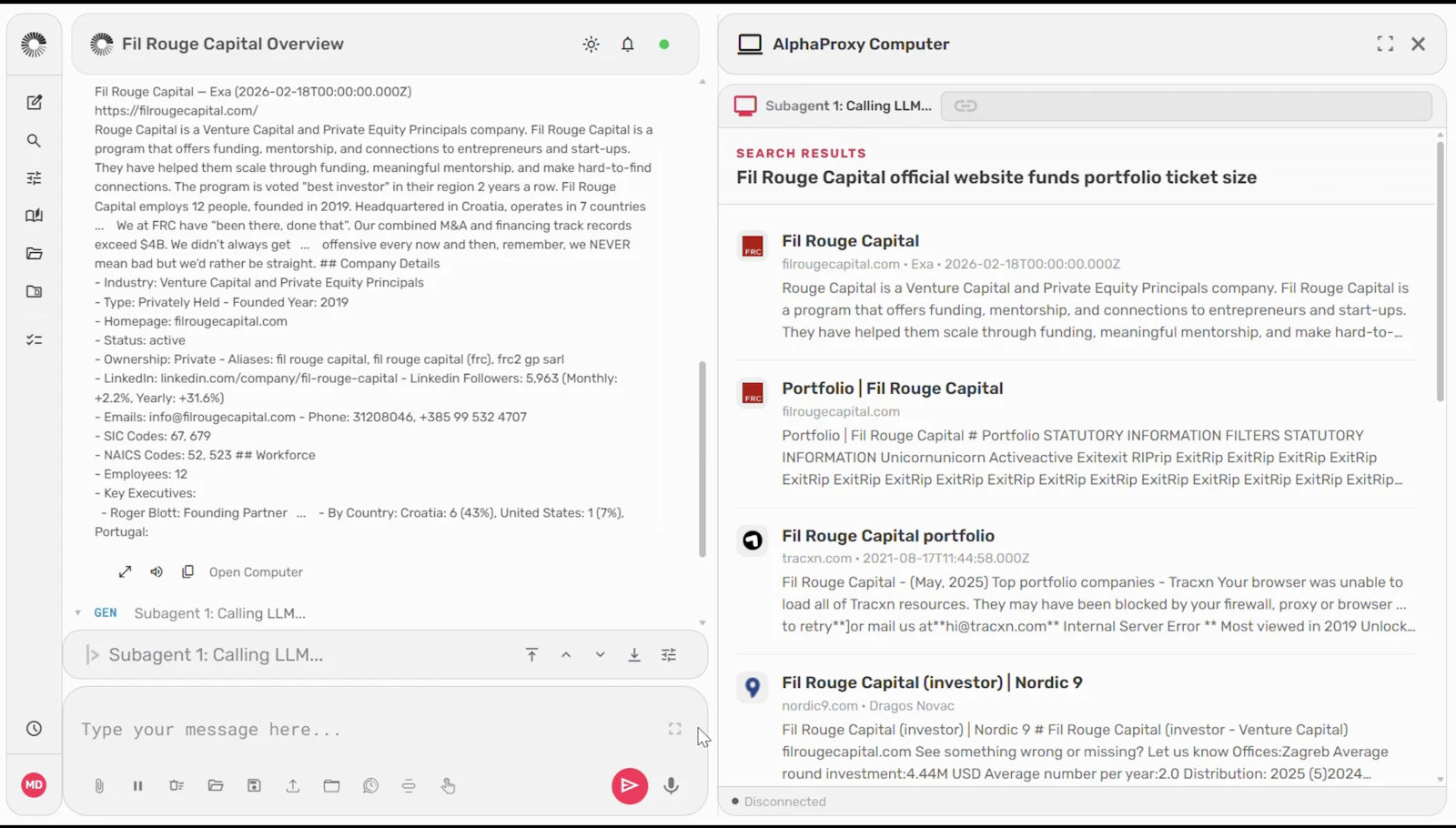This screenshot has width=1456, height=828.
Task: Go to next step chevron down
Action: (600, 655)
